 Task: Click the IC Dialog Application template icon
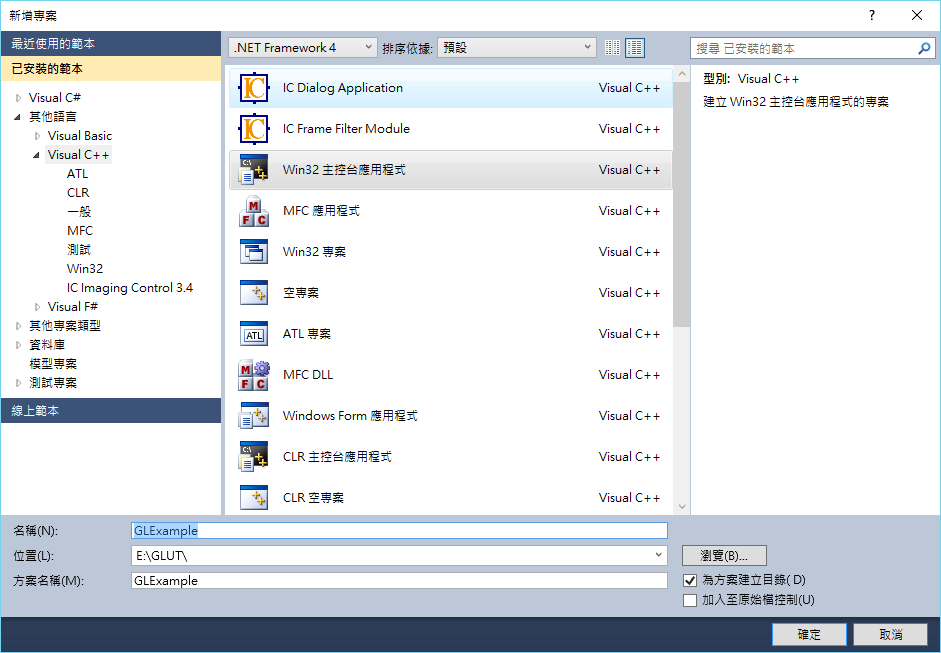click(x=254, y=88)
